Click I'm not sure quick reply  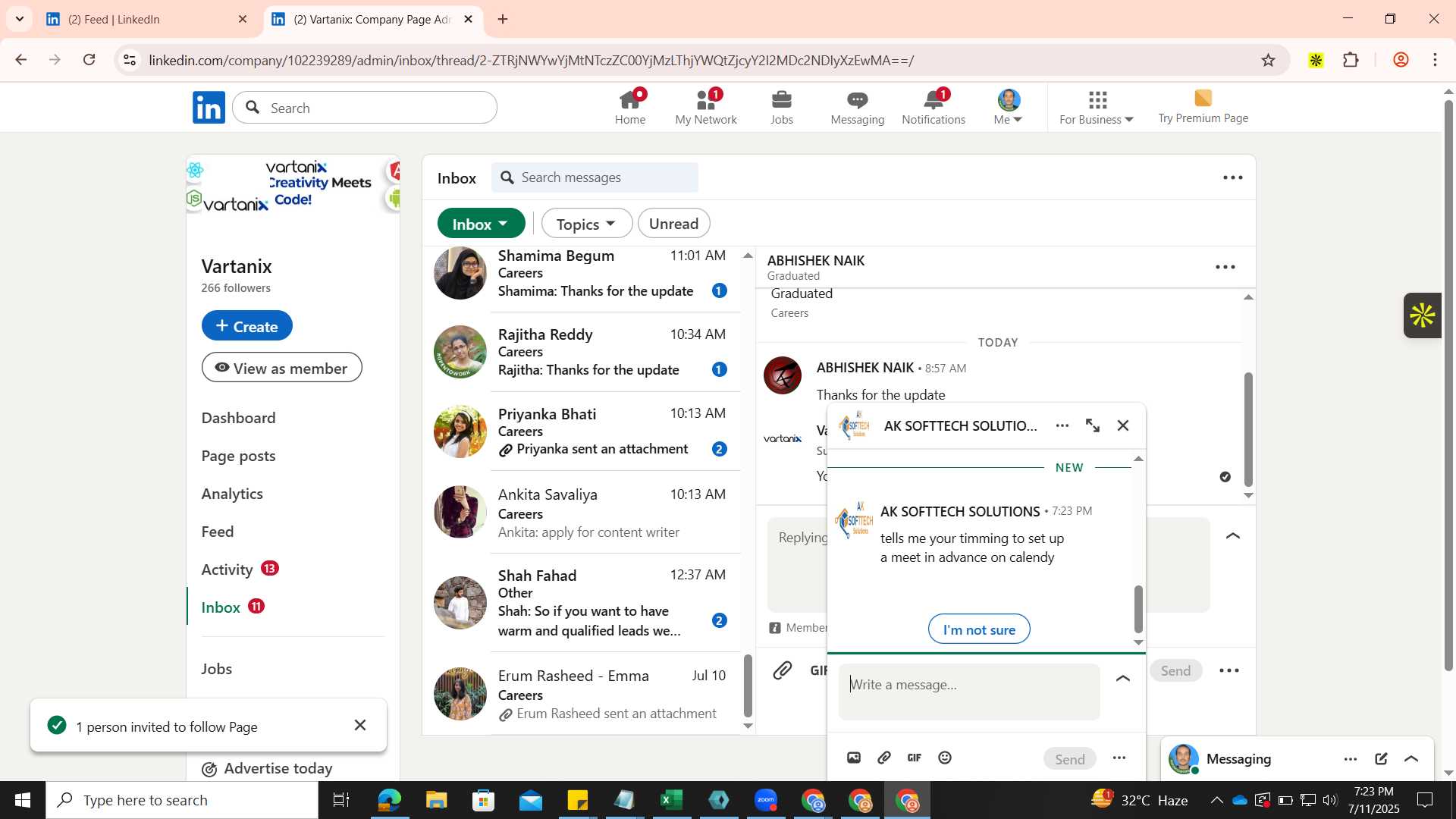click(979, 629)
